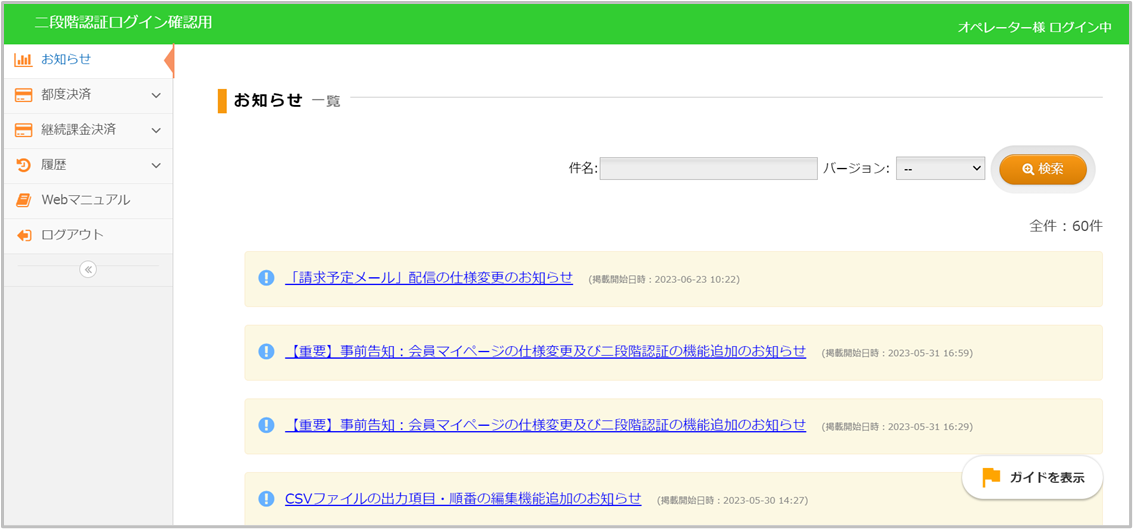Image resolution: width=1133 pixels, height=529 pixels.
Task: Click the history clock icon beside 履歴
Action: pyautogui.click(x=23, y=165)
